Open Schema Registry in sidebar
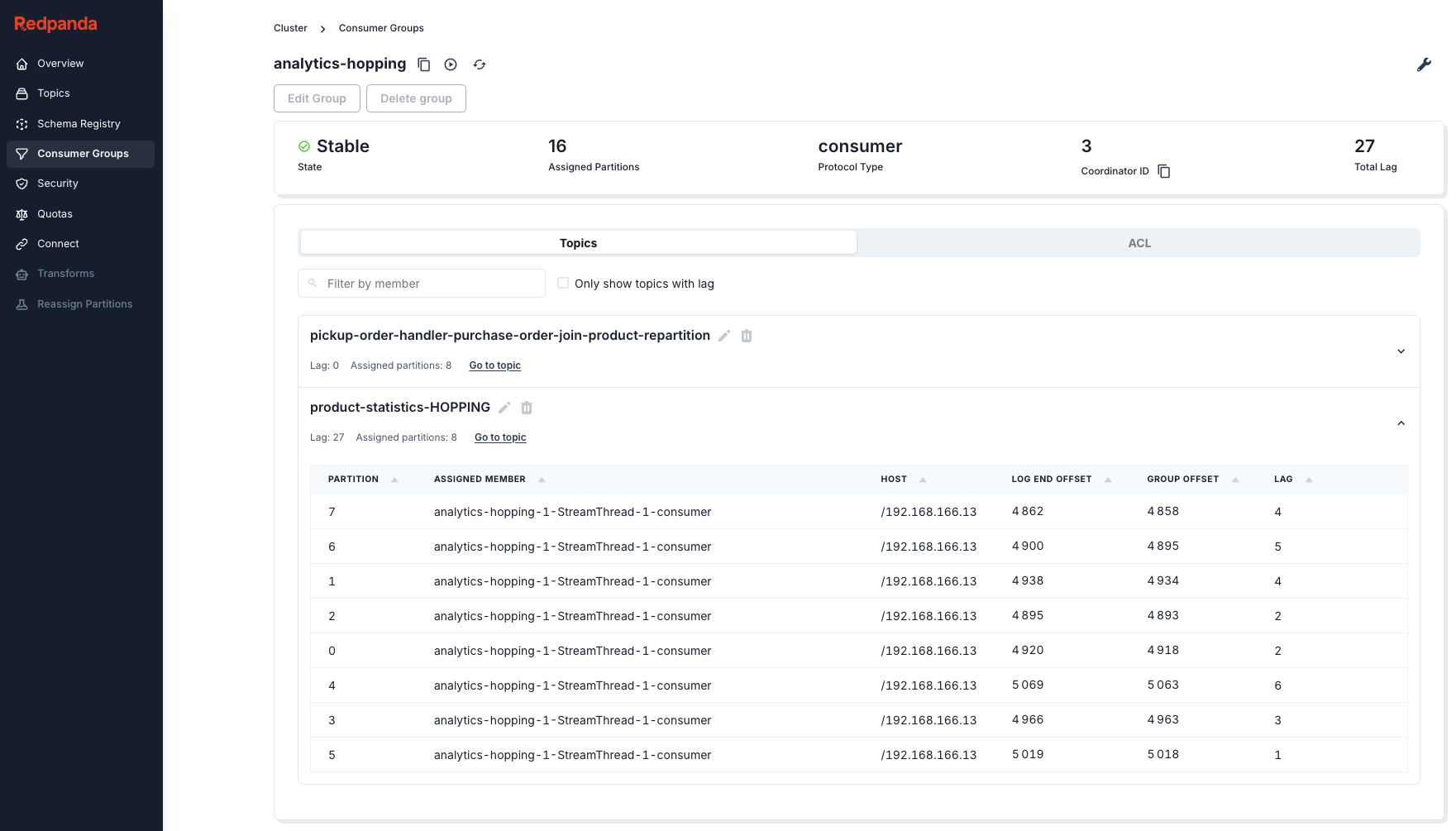The height and width of the screenshot is (831, 1456). [79, 124]
